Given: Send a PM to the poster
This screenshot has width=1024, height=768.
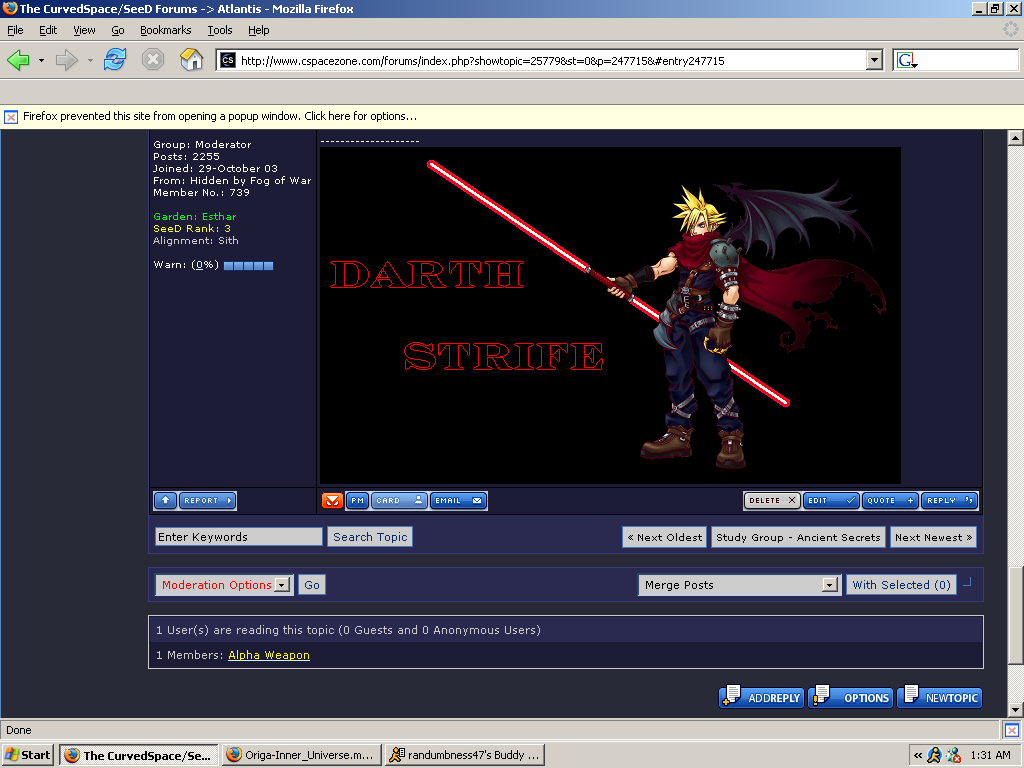Looking at the screenshot, I should [x=357, y=500].
